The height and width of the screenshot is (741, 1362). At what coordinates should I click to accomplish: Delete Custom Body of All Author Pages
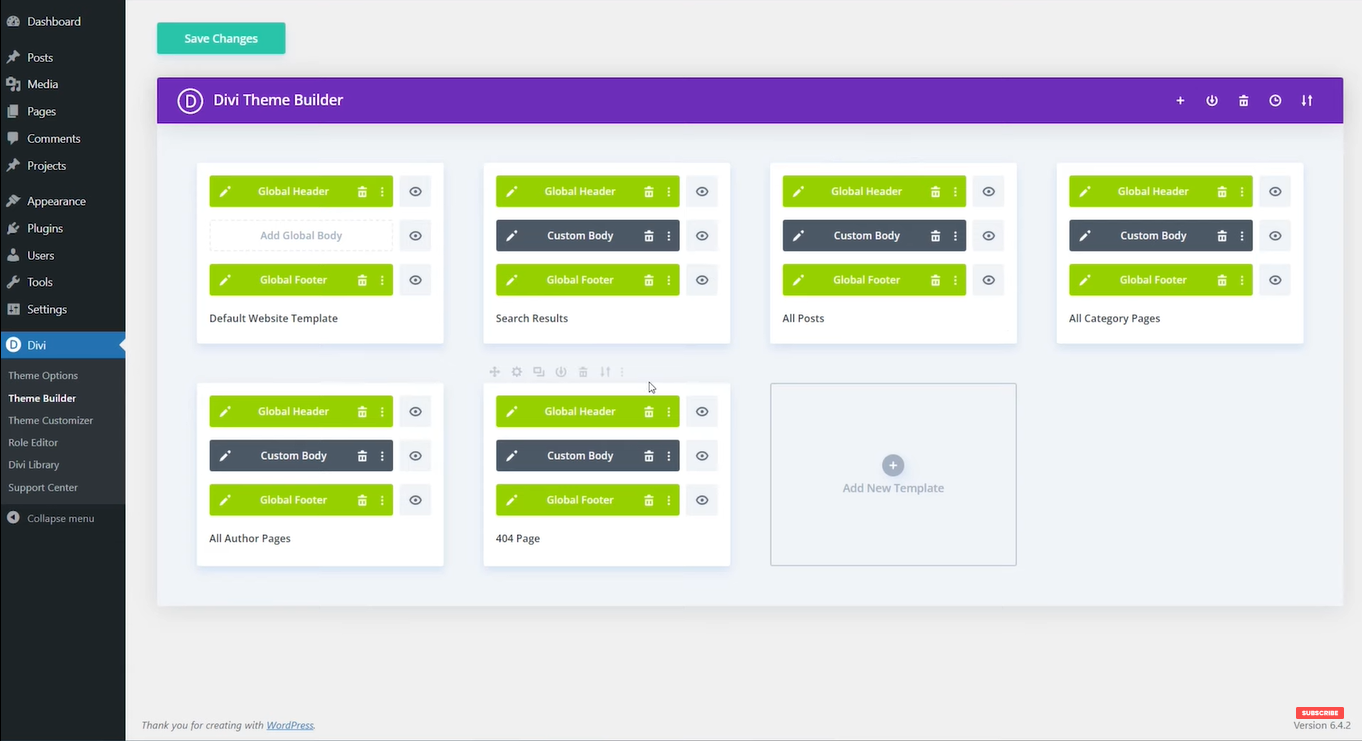coord(362,456)
